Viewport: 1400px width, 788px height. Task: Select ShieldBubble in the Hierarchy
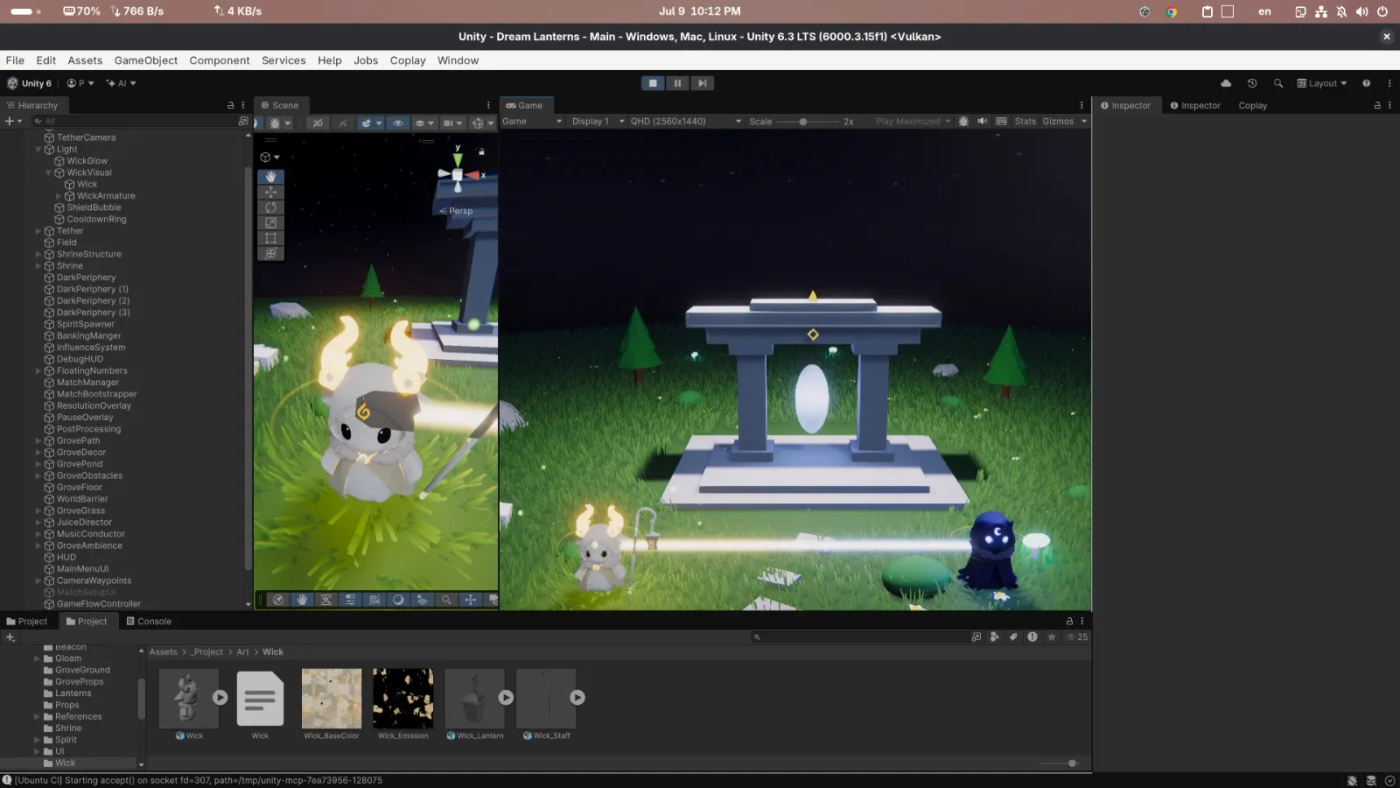coord(95,207)
